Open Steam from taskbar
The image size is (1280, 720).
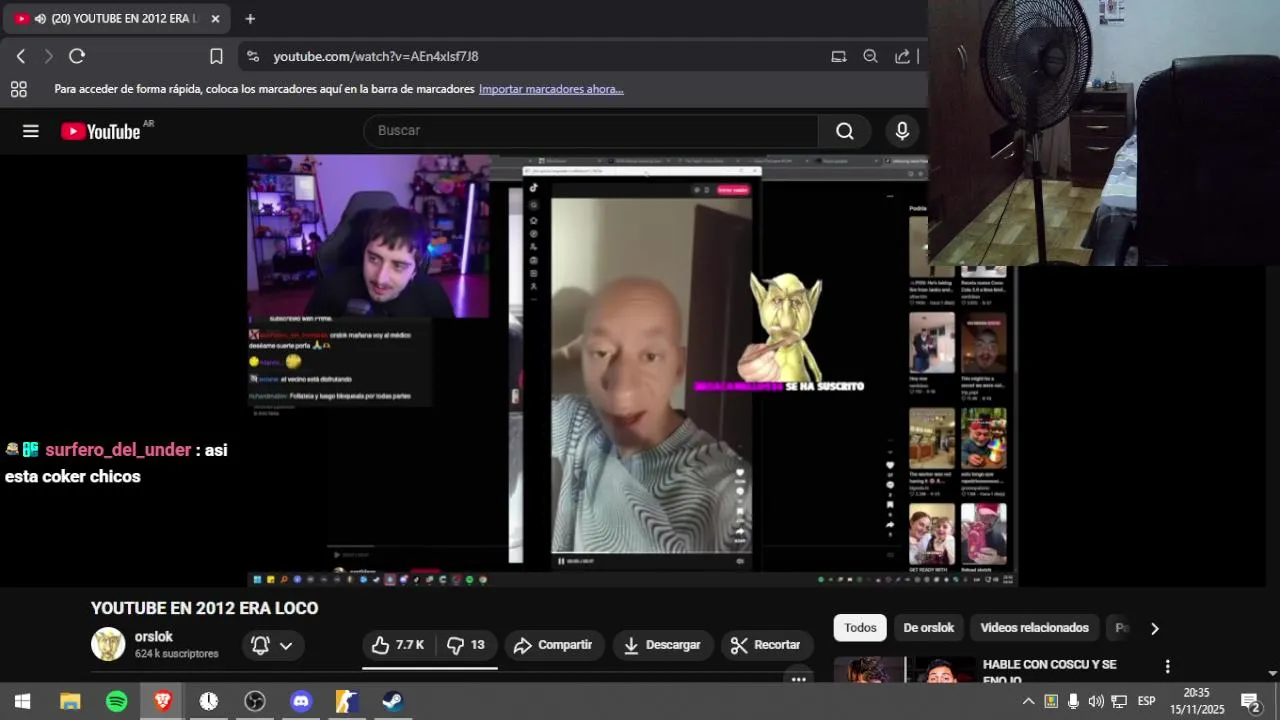[x=393, y=701]
